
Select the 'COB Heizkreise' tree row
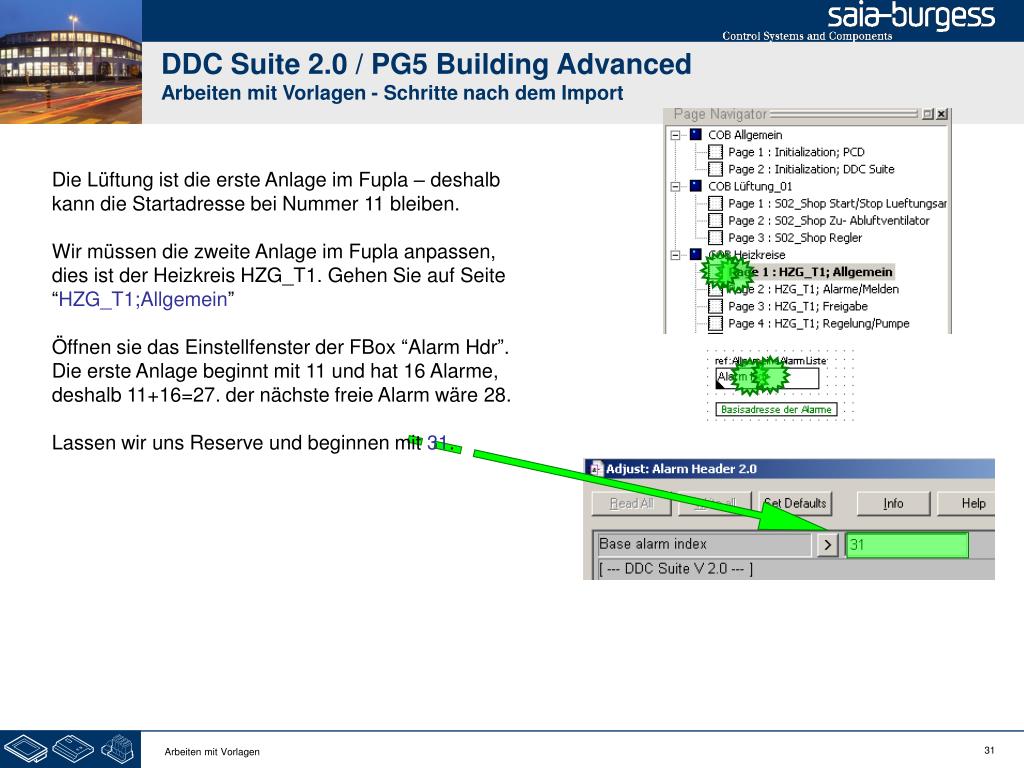[x=746, y=255]
